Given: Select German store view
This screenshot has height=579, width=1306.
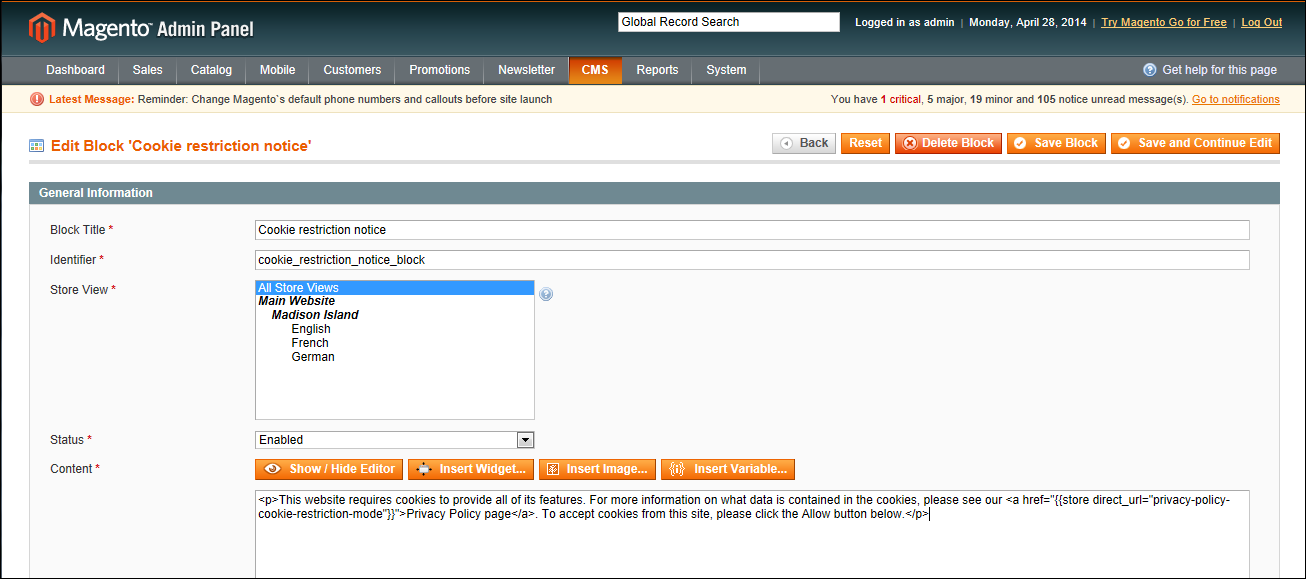Looking at the screenshot, I should pyautogui.click(x=313, y=357).
